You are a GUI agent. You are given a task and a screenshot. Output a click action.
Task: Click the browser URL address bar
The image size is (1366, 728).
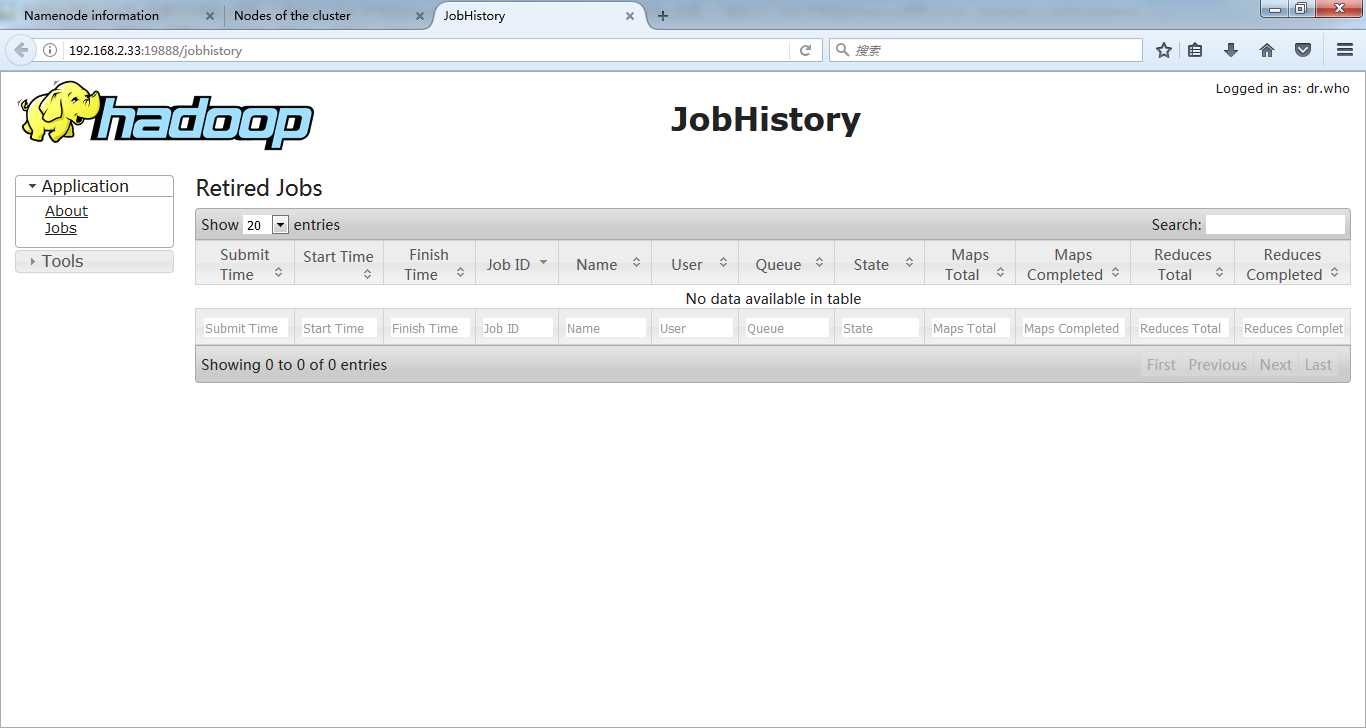pyautogui.click(x=428, y=50)
